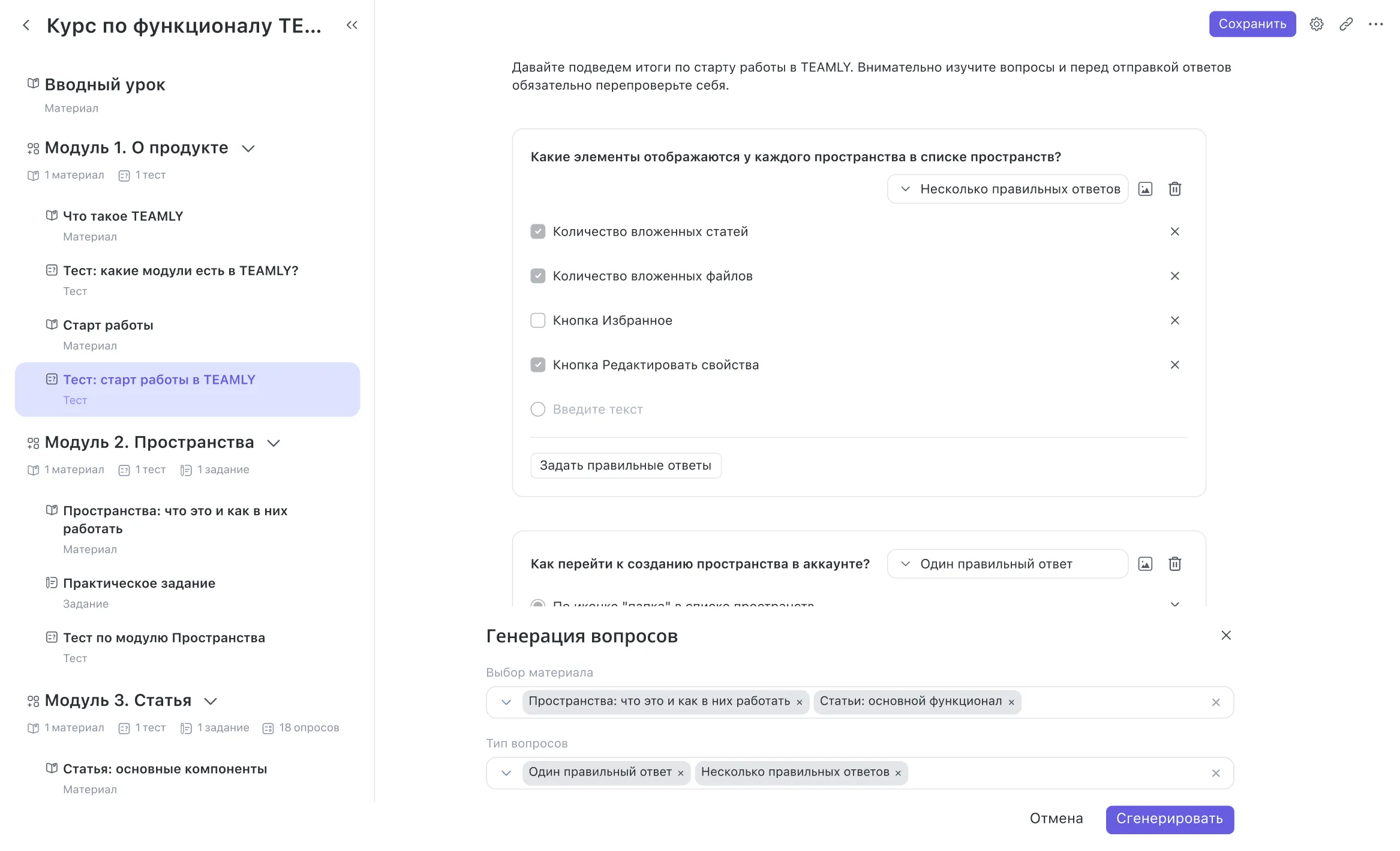Open 'Несколько правильных ответов' question type dropdown
Viewport: 1400px width, 851px height.
tap(1008, 190)
